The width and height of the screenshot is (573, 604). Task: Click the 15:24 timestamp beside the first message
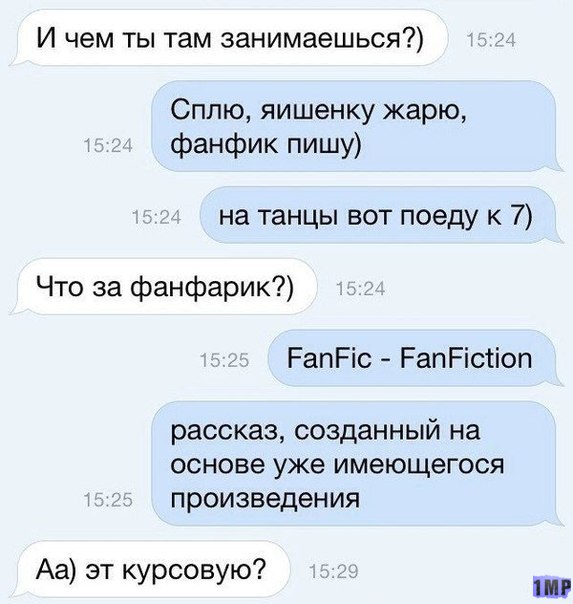[x=491, y=40]
